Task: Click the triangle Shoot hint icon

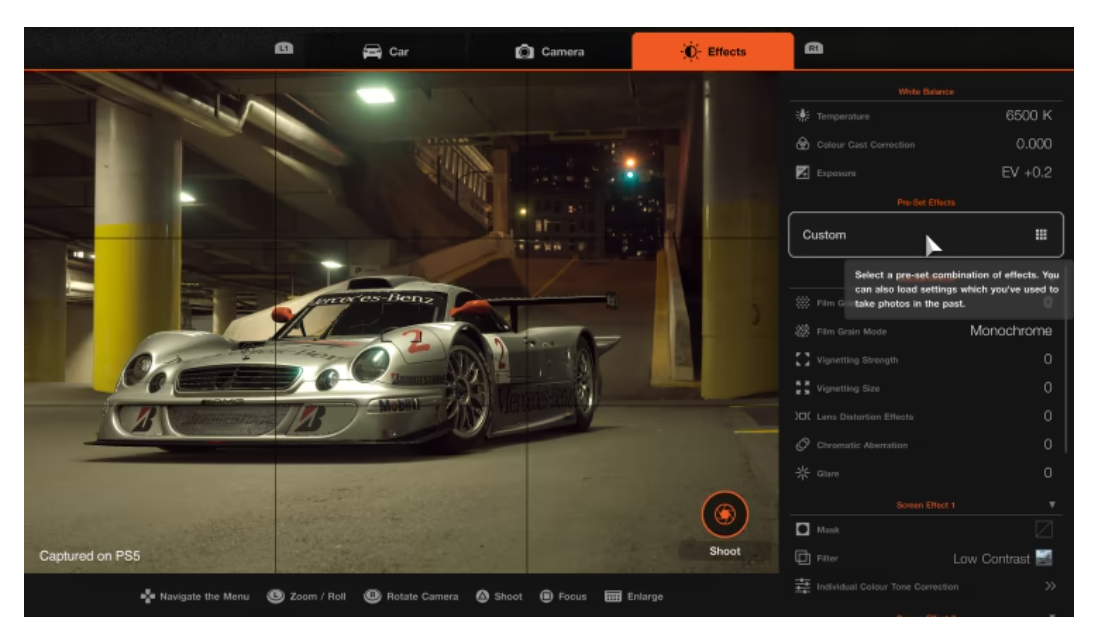Action: coord(482,596)
